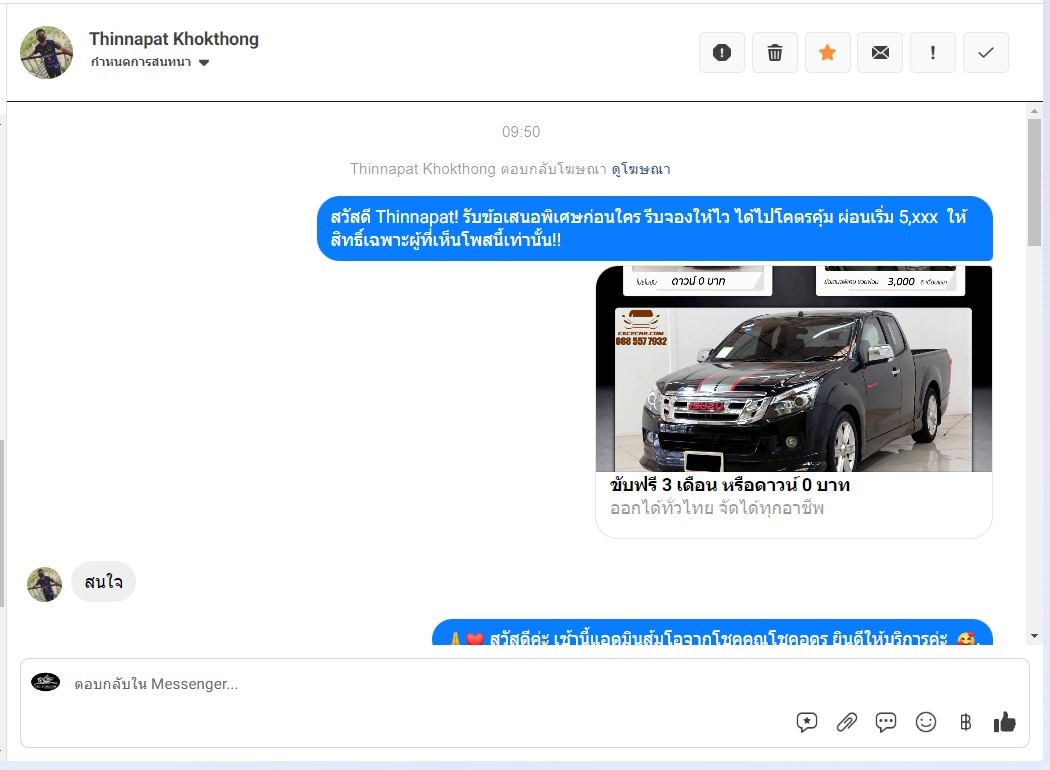Attach a file with paperclip icon

click(x=846, y=722)
